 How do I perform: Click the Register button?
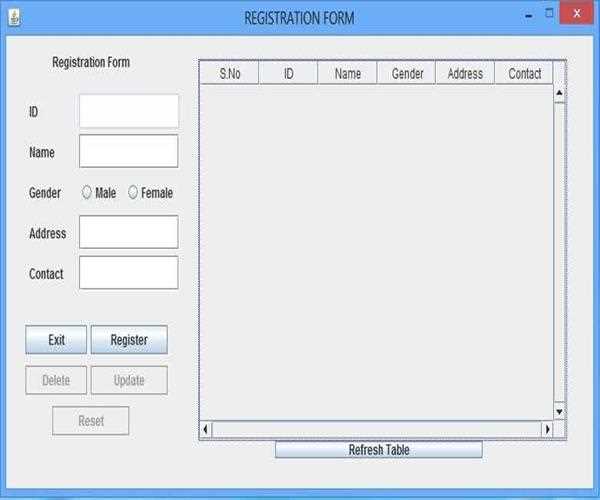pyautogui.click(x=129, y=340)
